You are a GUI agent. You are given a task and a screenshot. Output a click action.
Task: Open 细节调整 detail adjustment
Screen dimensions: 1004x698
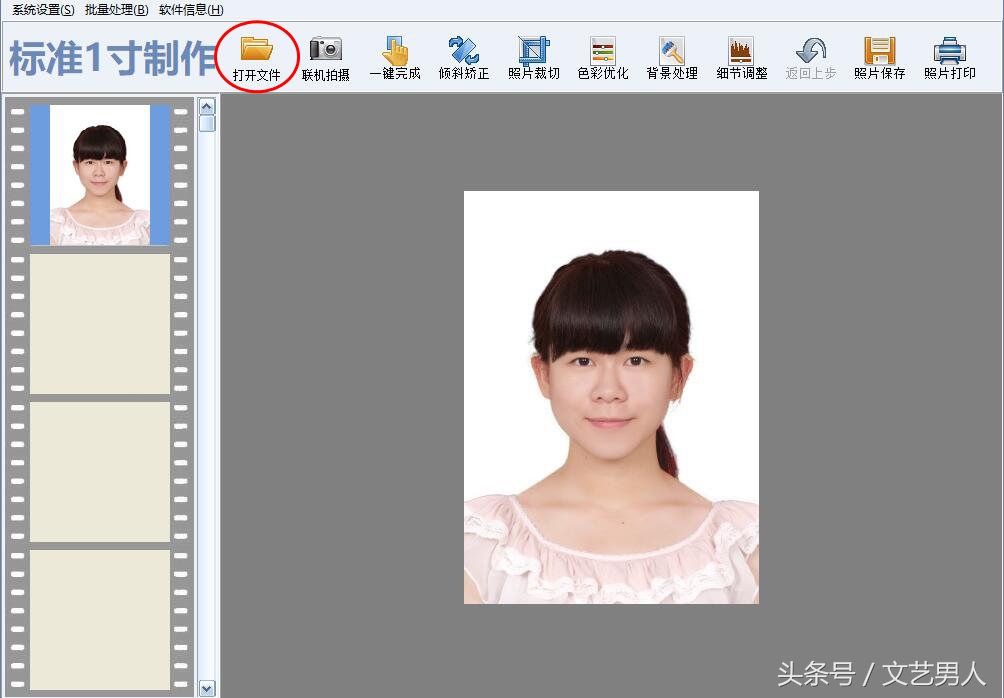point(741,58)
